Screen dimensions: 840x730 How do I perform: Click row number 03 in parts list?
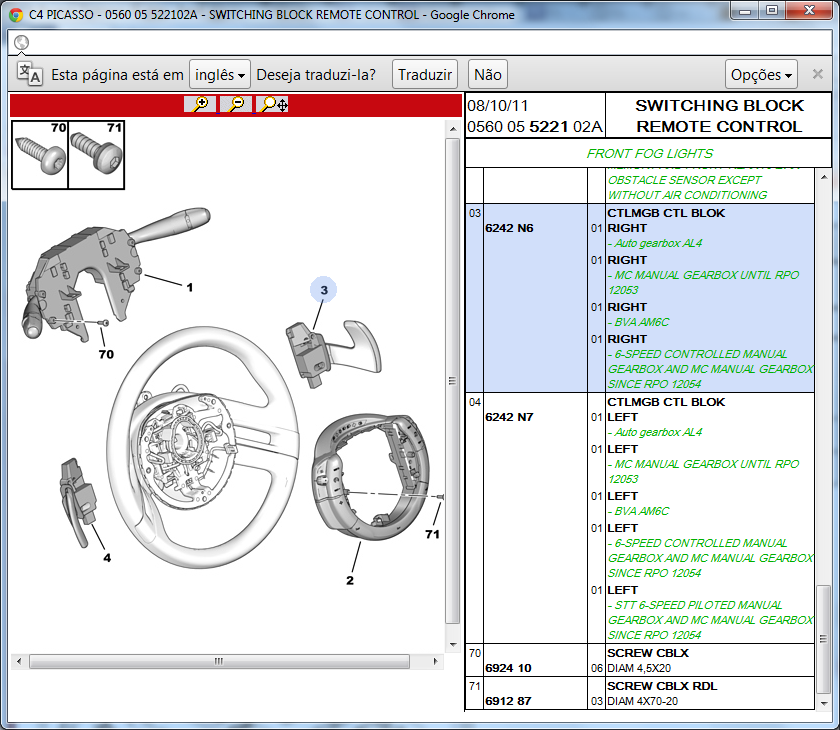coord(475,213)
